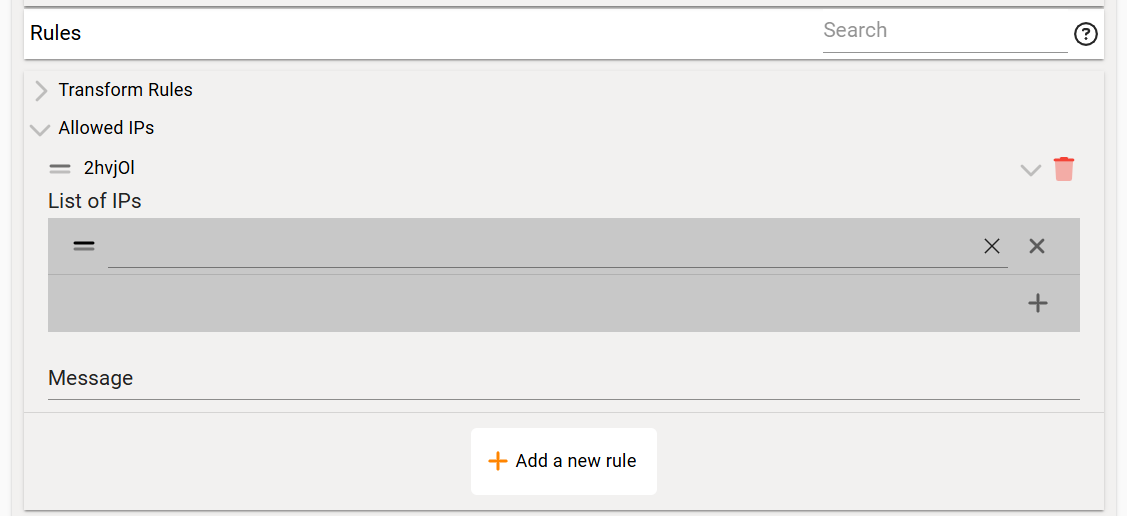The image size is (1127, 516).
Task: Expand the Transform Rules chevron
Action: click(x=41, y=91)
